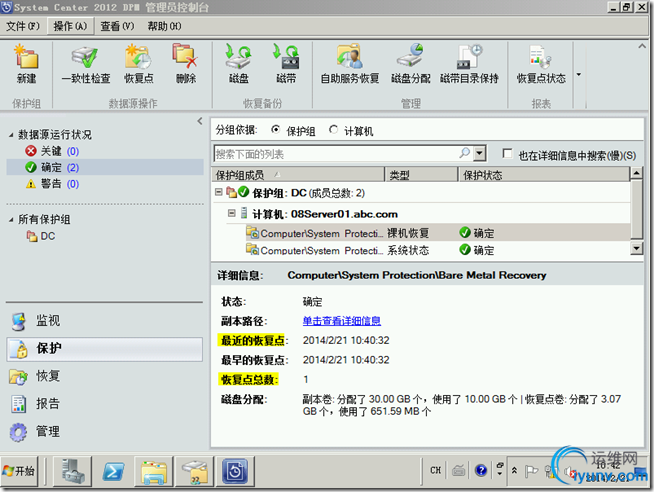Open the 报告 reporting workspace

point(104,404)
